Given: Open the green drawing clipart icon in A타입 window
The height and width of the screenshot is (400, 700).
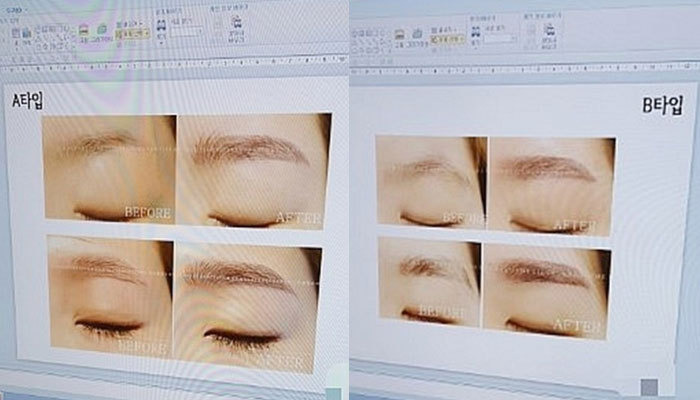Looking at the screenshot, I should click(102, 29).
